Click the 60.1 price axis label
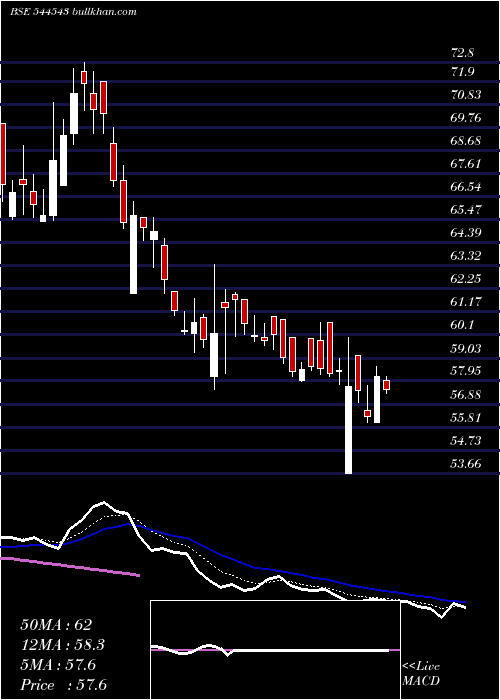Viewport: 500px width, 700px height. click(x=462, y=325)
